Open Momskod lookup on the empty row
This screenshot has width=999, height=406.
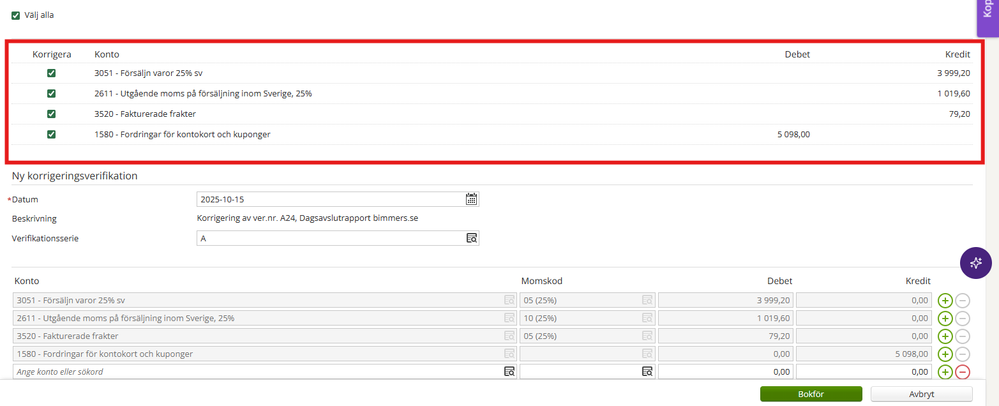tap(647, 371)
